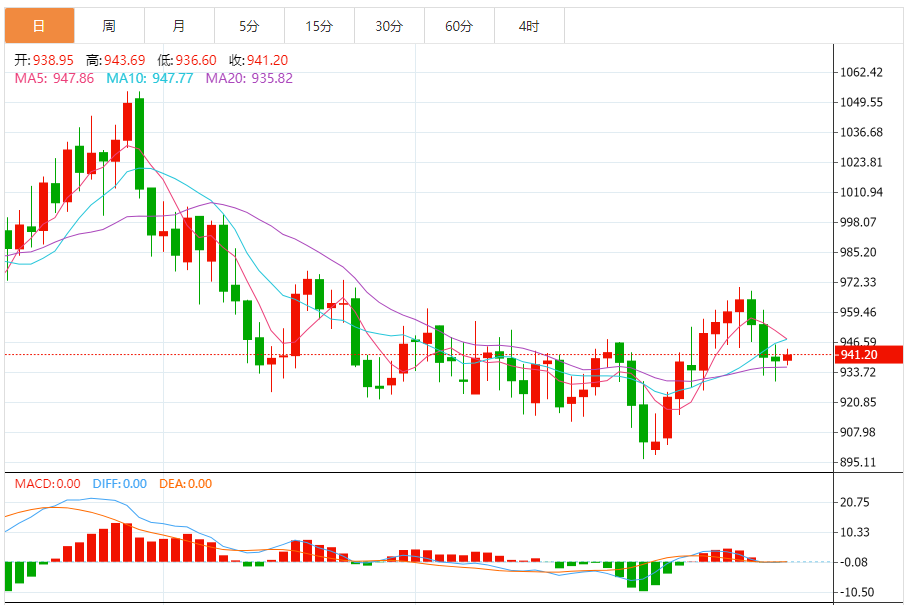Click the 1010.94 price axis label

click(862, 192)
